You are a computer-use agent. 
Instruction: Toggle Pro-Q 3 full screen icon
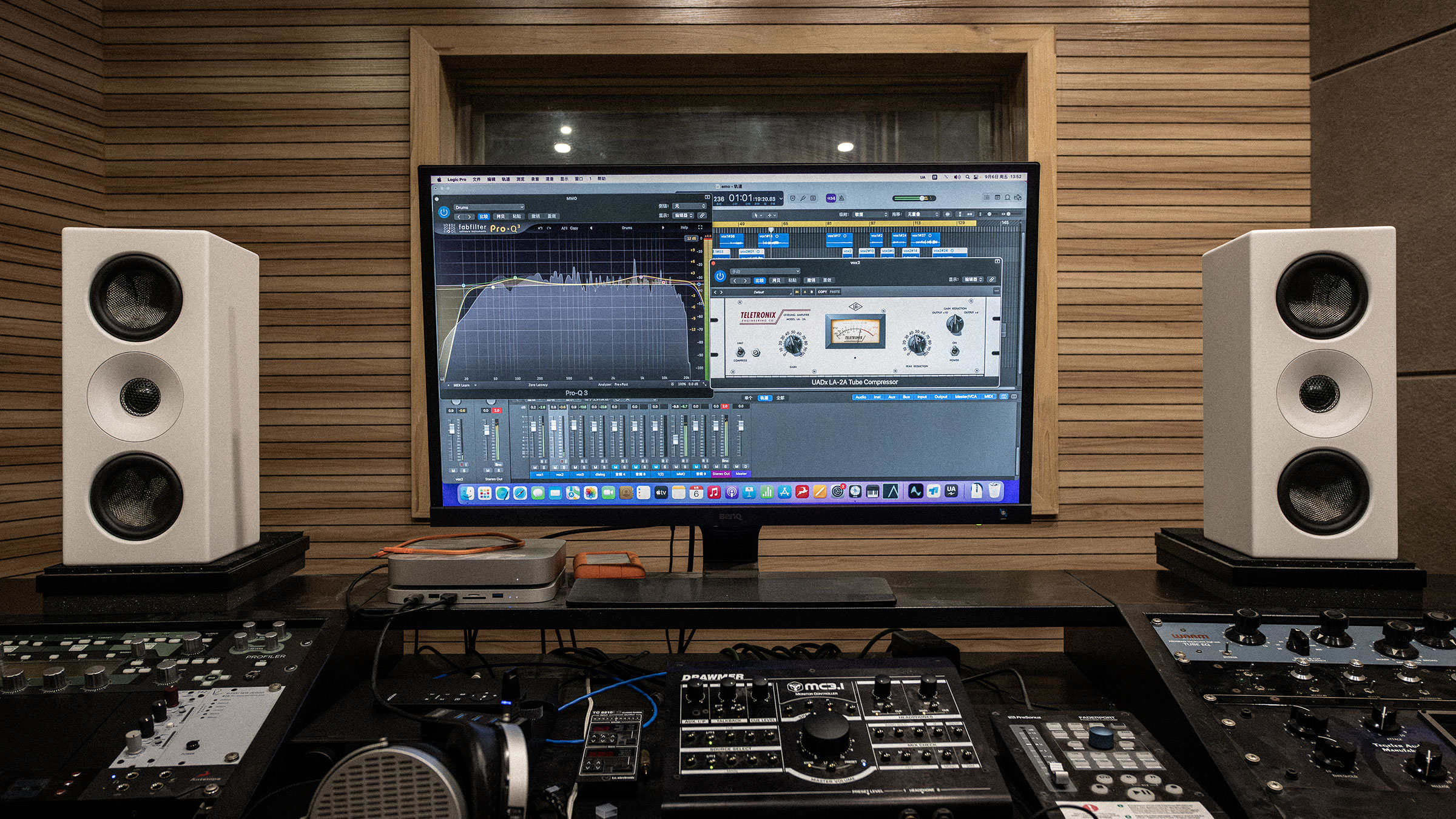tap(700, 227)
